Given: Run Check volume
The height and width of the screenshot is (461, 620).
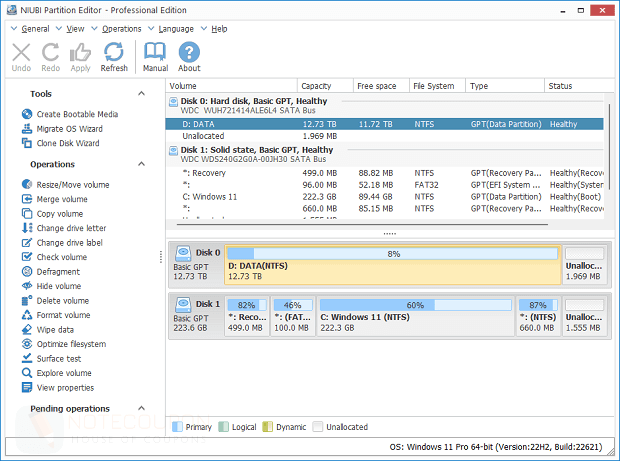Looking at the screenshot, I should (55, 257).
